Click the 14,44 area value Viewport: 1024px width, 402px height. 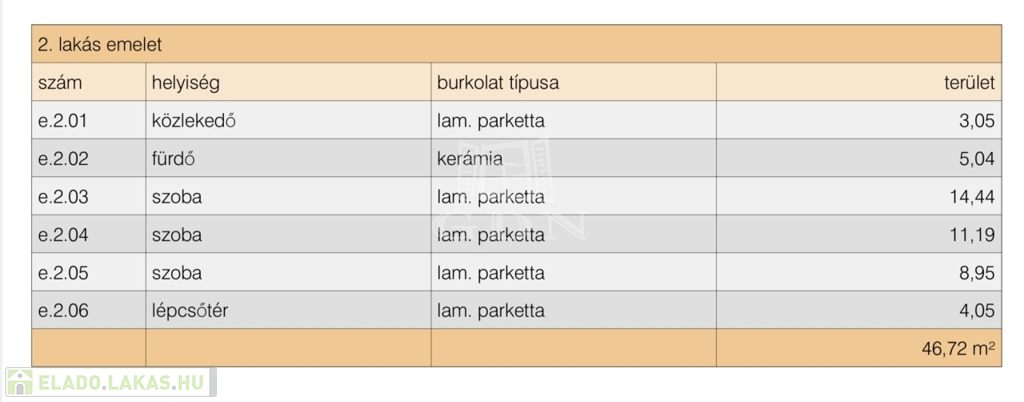971,197
